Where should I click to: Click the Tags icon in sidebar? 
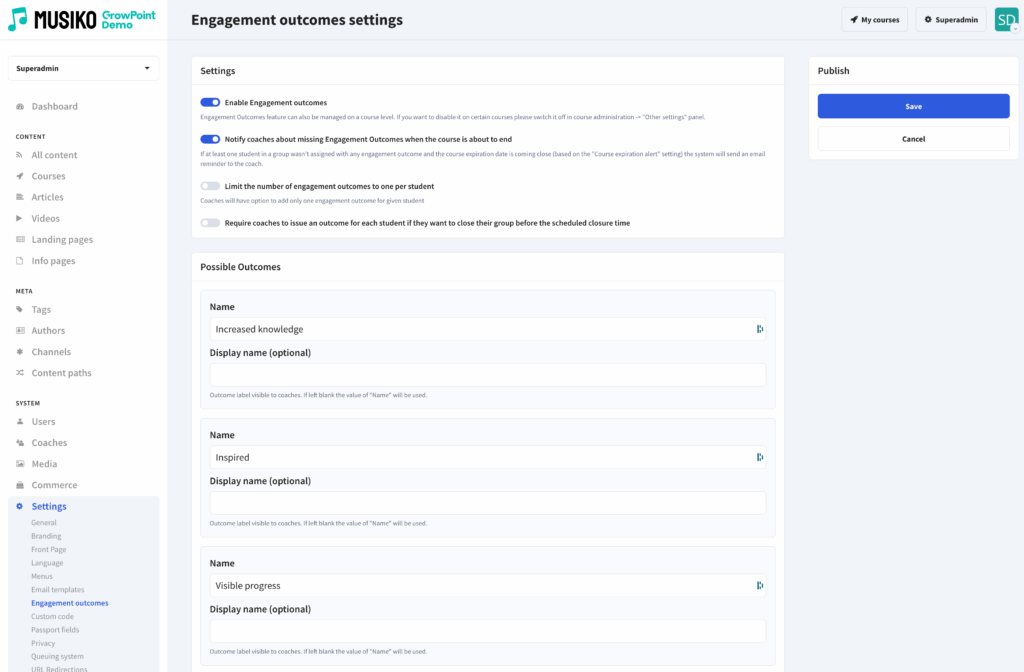20,310
